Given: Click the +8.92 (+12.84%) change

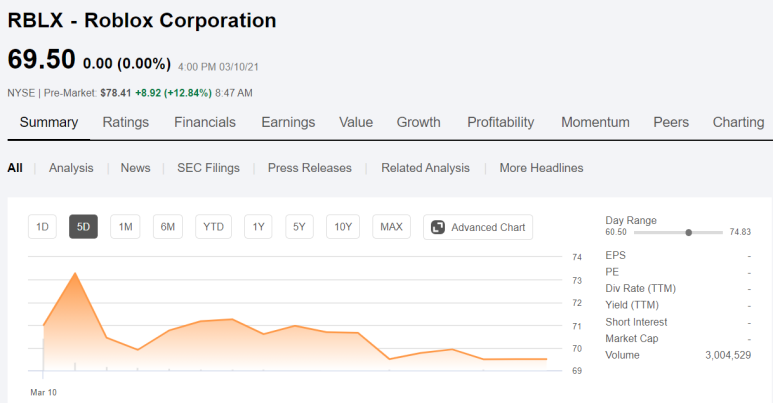Looking at the screenshot, I should tap(174, 93).
